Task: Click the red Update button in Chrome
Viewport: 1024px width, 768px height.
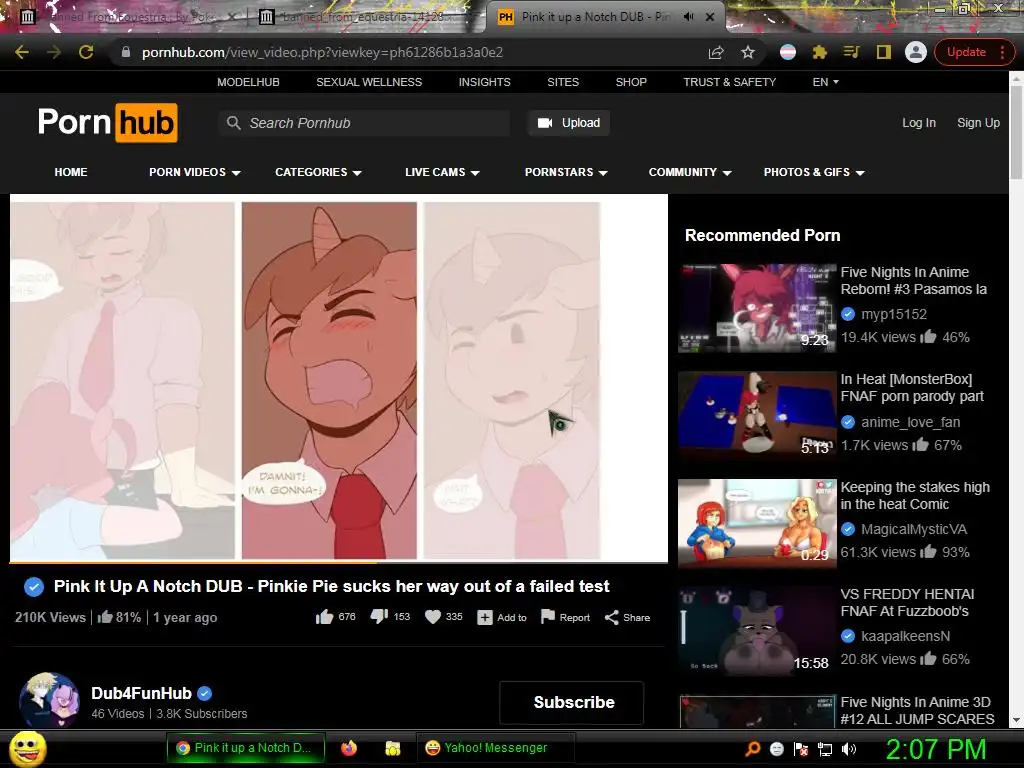Action: pyautogui.click(x=966, y=52)
